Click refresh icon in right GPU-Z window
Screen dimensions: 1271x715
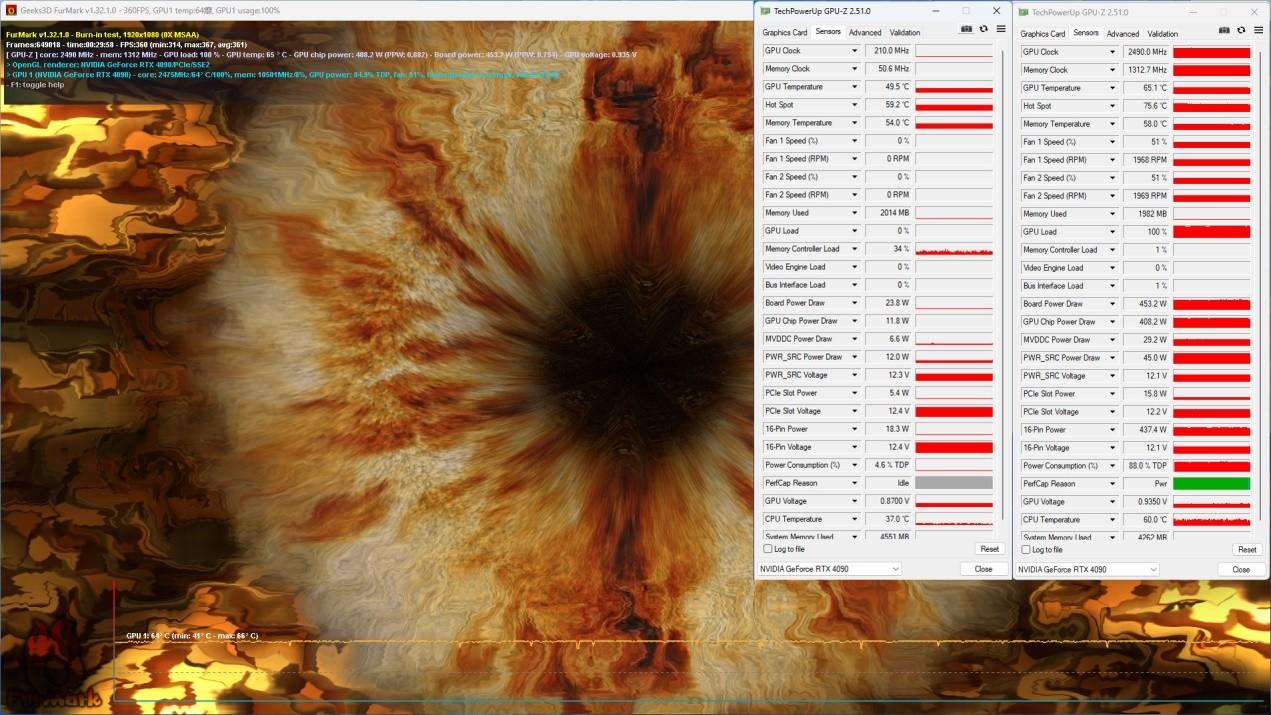click(x=1242, y=31)
